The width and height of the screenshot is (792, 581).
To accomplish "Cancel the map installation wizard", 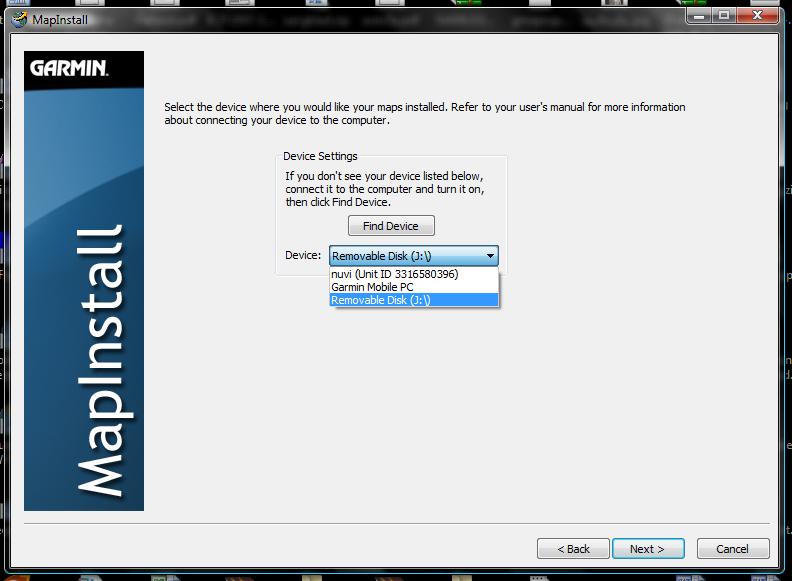I will tap(734, 549).
